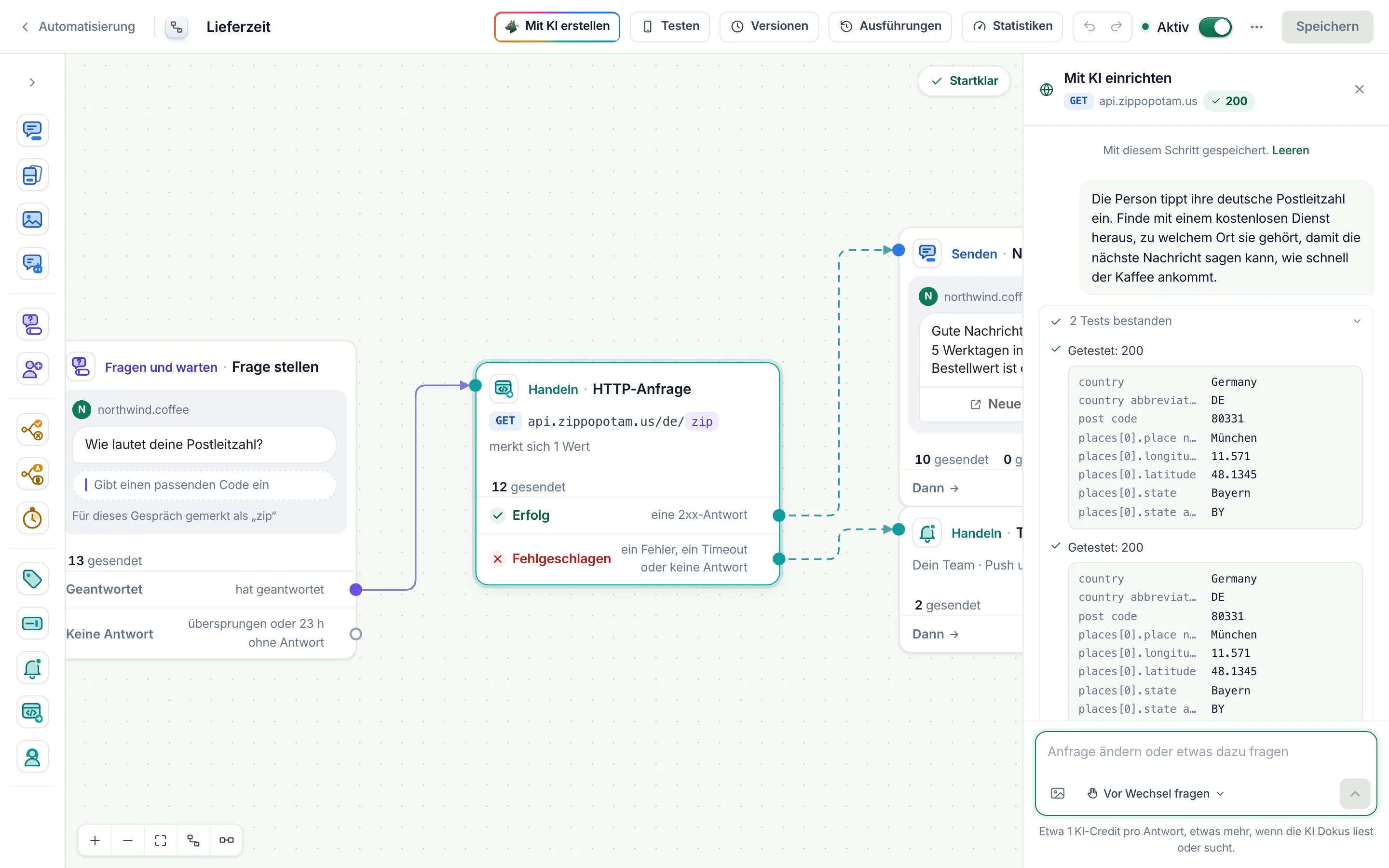The width and height of the screenshot is (1389, 868).
Task: Click the zip variable chip in URL
Action: click(x=701, y=421)
